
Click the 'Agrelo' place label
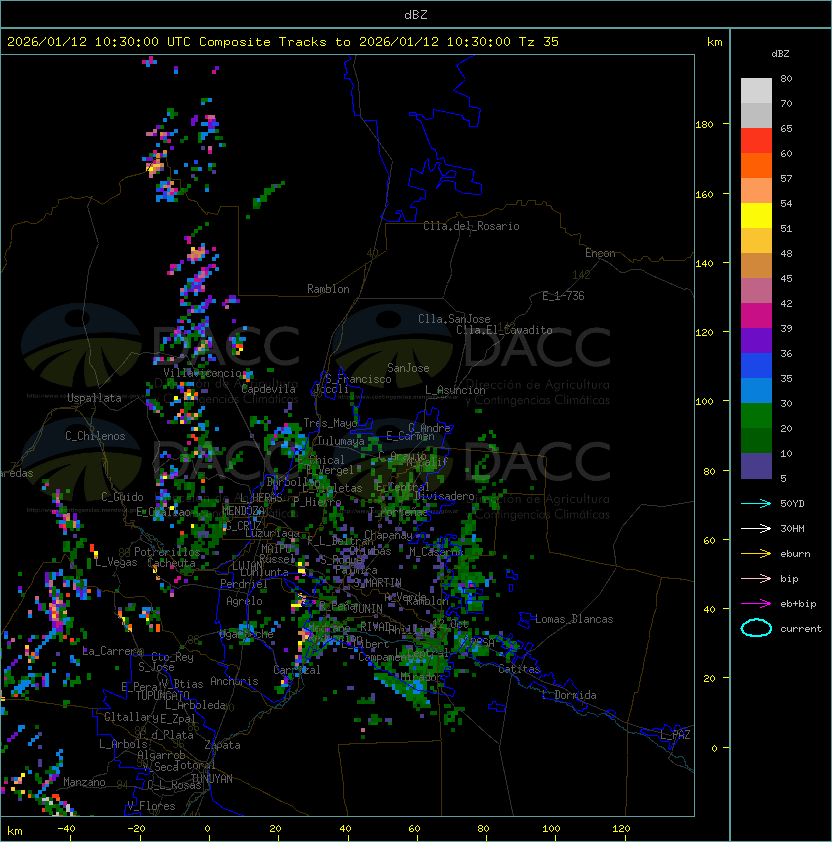click(244, 601)
